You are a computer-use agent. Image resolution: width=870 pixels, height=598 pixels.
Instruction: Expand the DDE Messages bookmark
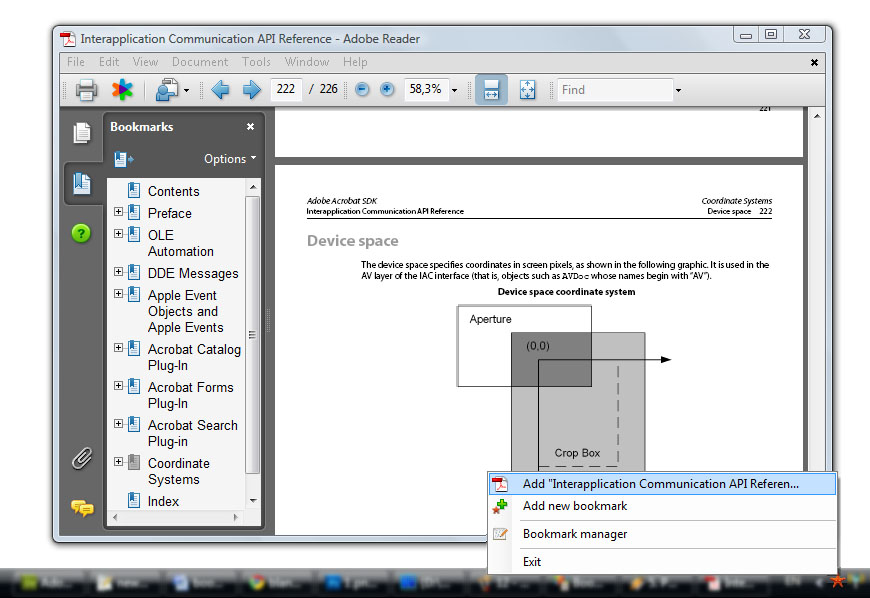point(118,271)
